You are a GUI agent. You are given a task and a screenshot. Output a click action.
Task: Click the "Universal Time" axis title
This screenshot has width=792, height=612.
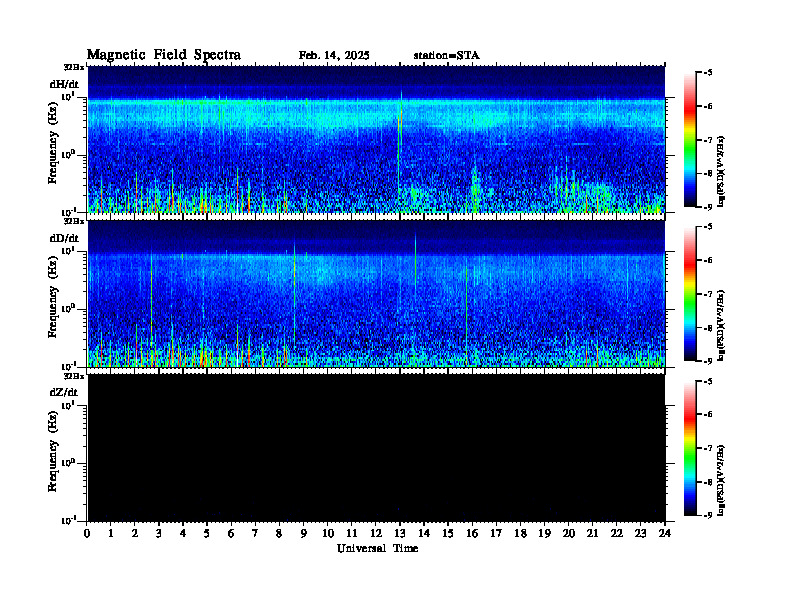377,548
